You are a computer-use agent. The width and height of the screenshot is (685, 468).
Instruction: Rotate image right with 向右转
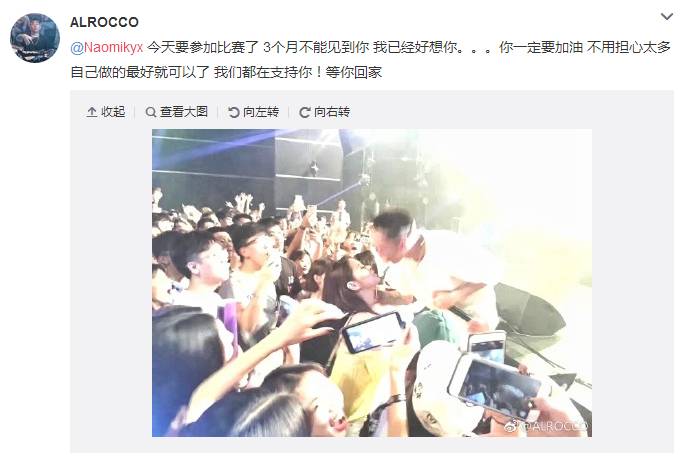click(x=332, y=112)
